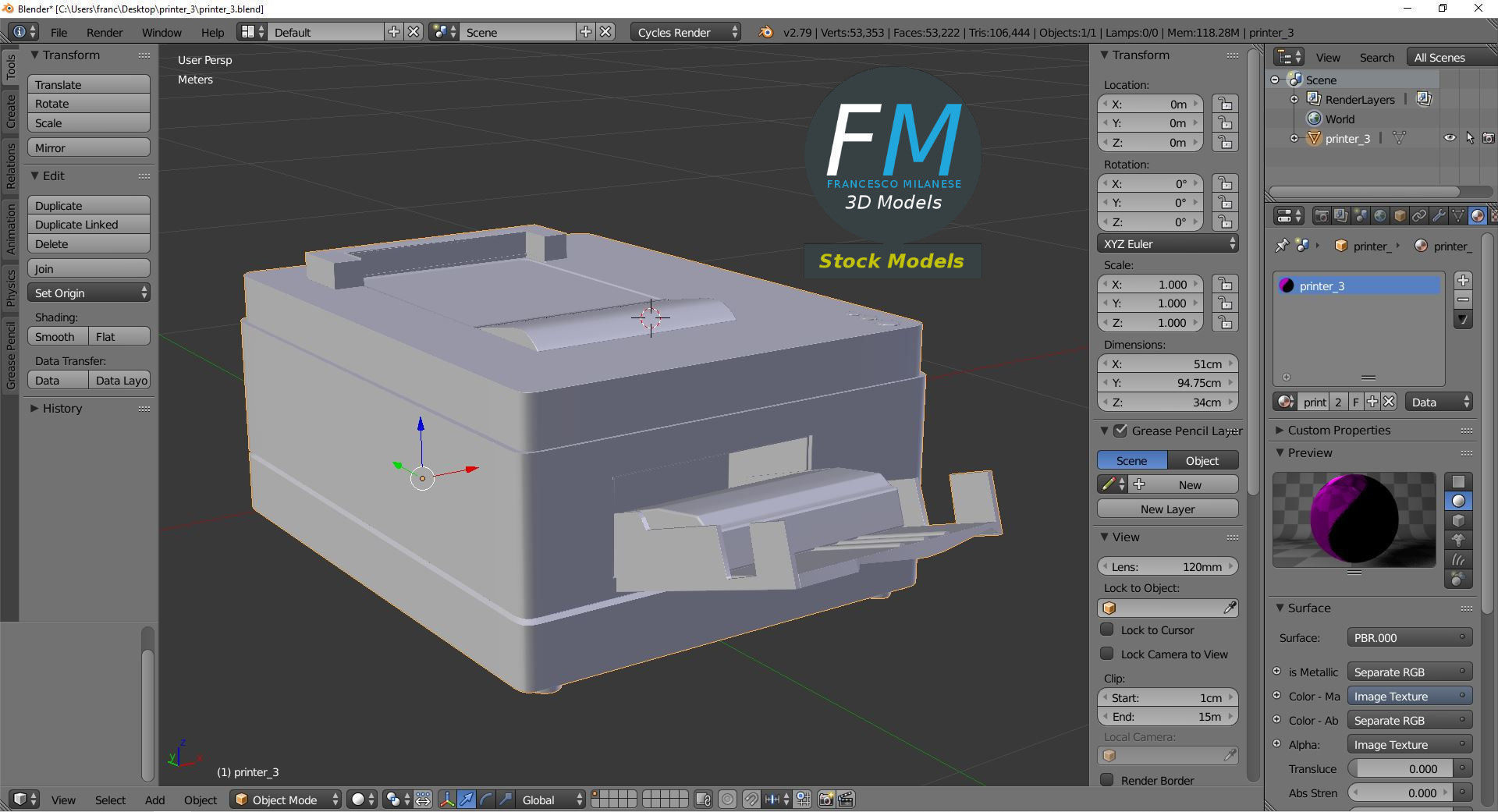The width and height of the screenshot is (1498, 812).
Task: Click the pin icon in properties breadcrumb
Action: pyautogui.click(x=1281, y=246)
